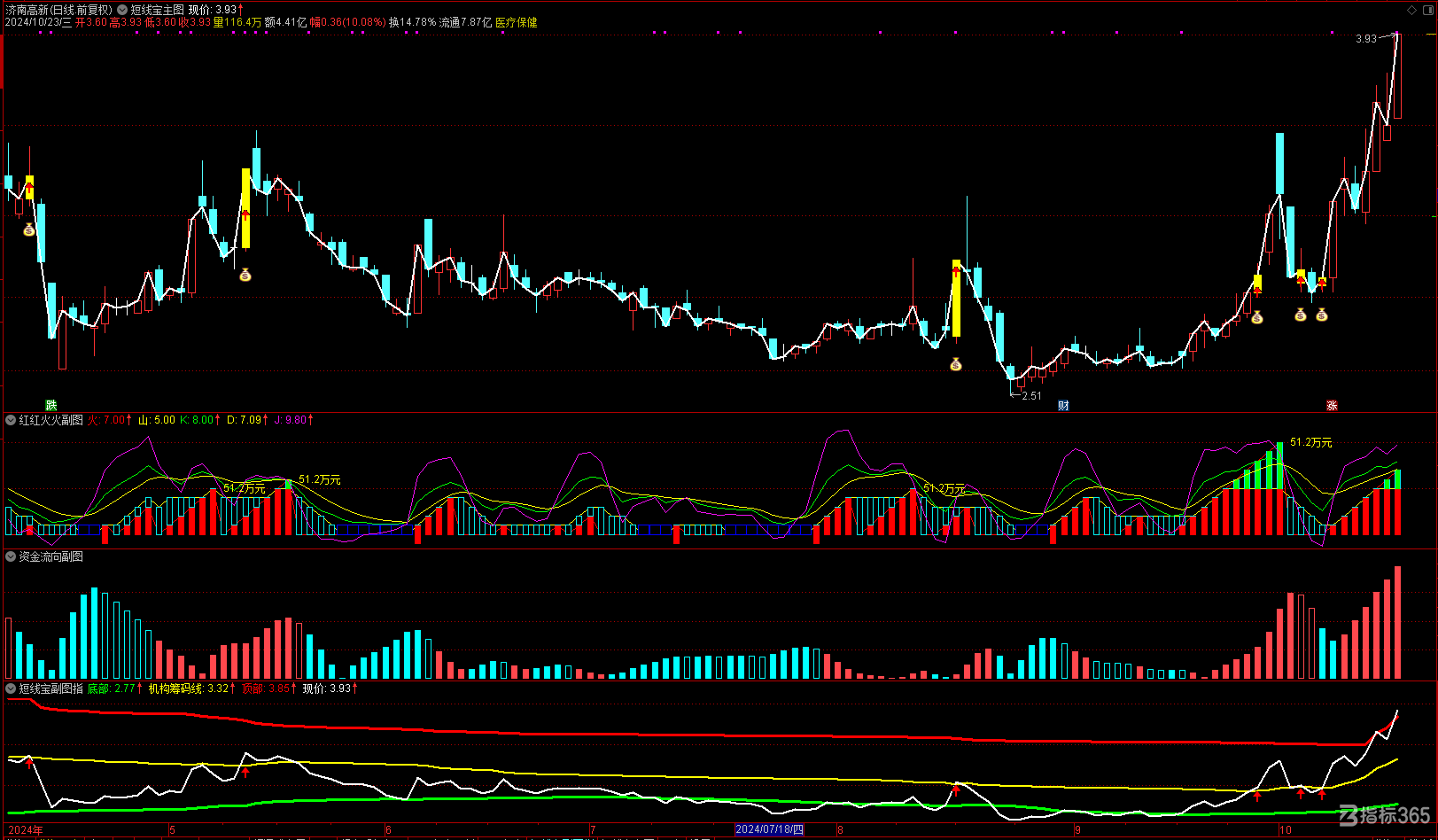
Task: Click the 换14.78% turnover rate
Action: coord(413,22)
